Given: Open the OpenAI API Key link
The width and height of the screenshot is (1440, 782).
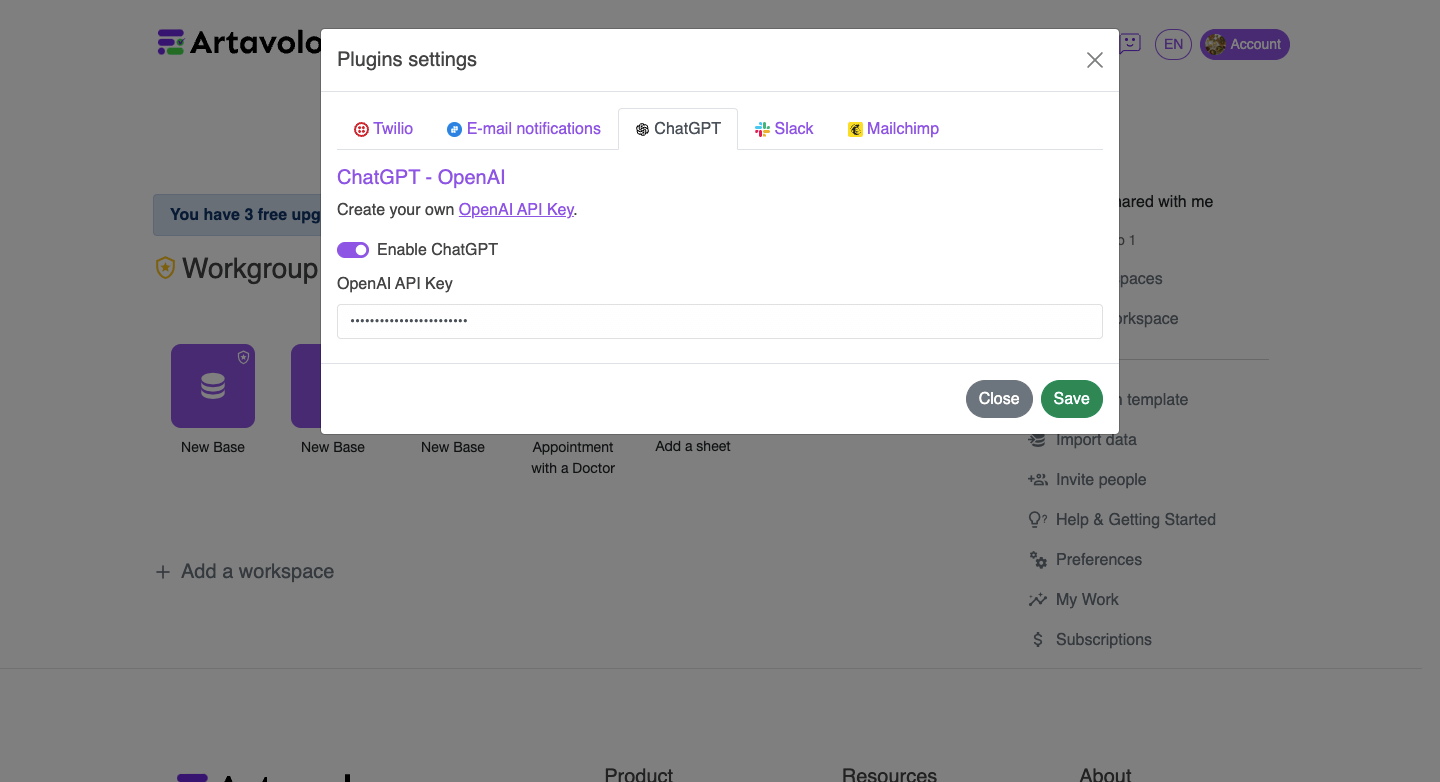Looking at the screenshot, I should [516, 209].
